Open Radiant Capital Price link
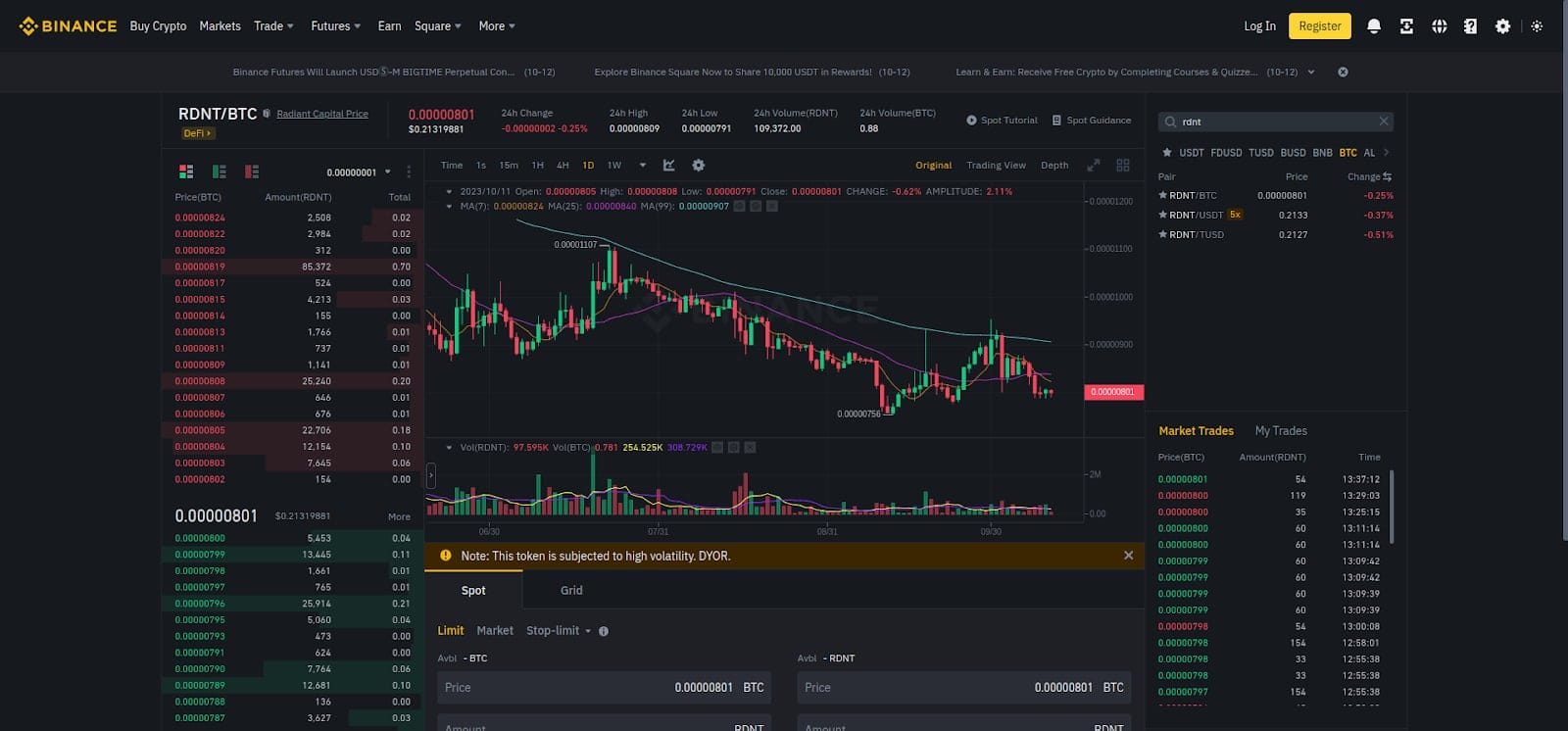Image resolution: width=1568 pixels, height=731 pixels. pyautogui.click(x=322, y=114)
